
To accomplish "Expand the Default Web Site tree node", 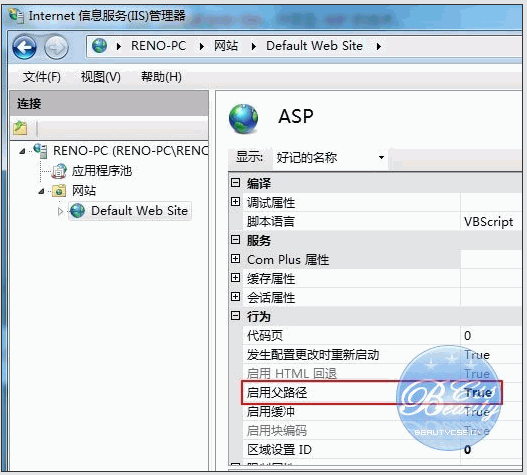I will click(x=60, y=211).
